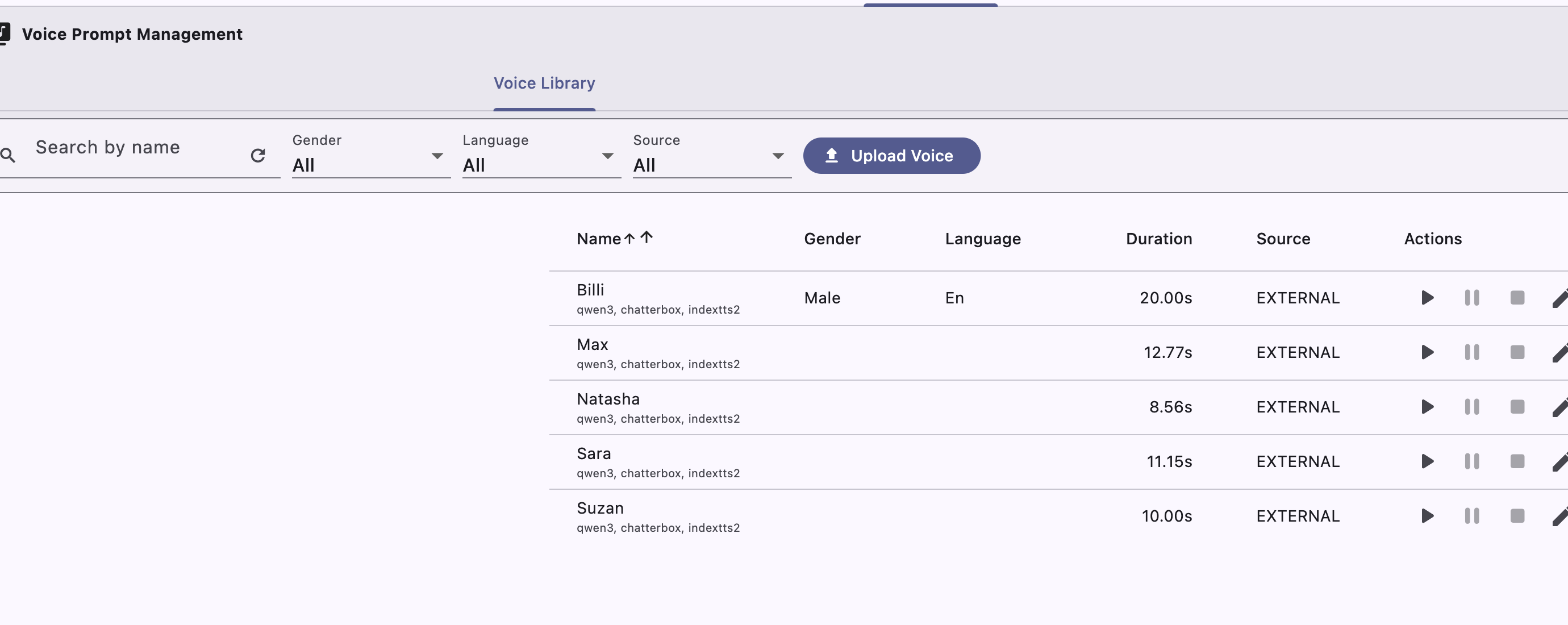The height and width of the screenshot is (625, 1568).
Task: Open the Language filter dropdown
Action: coord(607,156)
